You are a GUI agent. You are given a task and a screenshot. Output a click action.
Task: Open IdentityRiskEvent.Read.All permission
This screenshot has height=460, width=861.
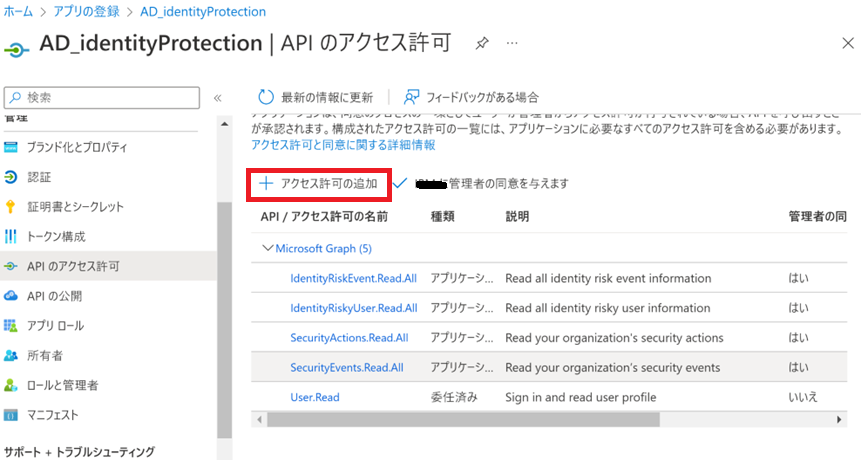click(353, 278)
